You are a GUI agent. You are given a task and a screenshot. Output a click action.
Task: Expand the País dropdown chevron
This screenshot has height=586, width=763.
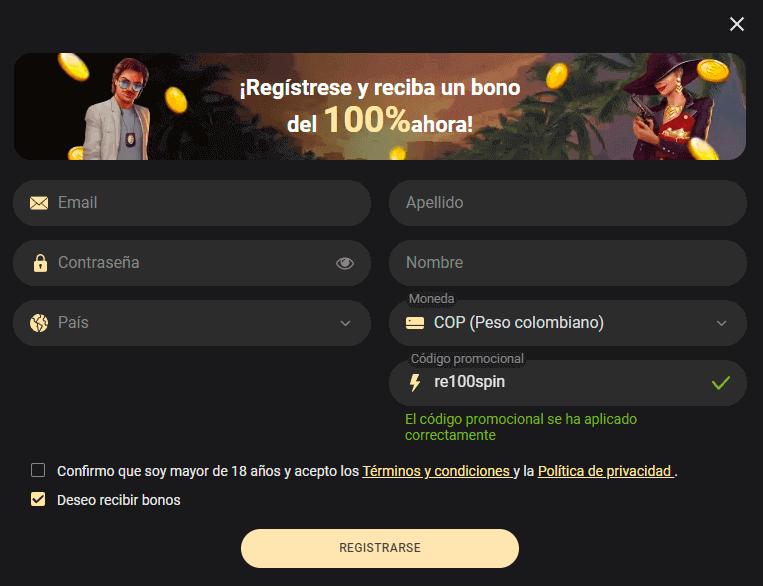[345, 323]
